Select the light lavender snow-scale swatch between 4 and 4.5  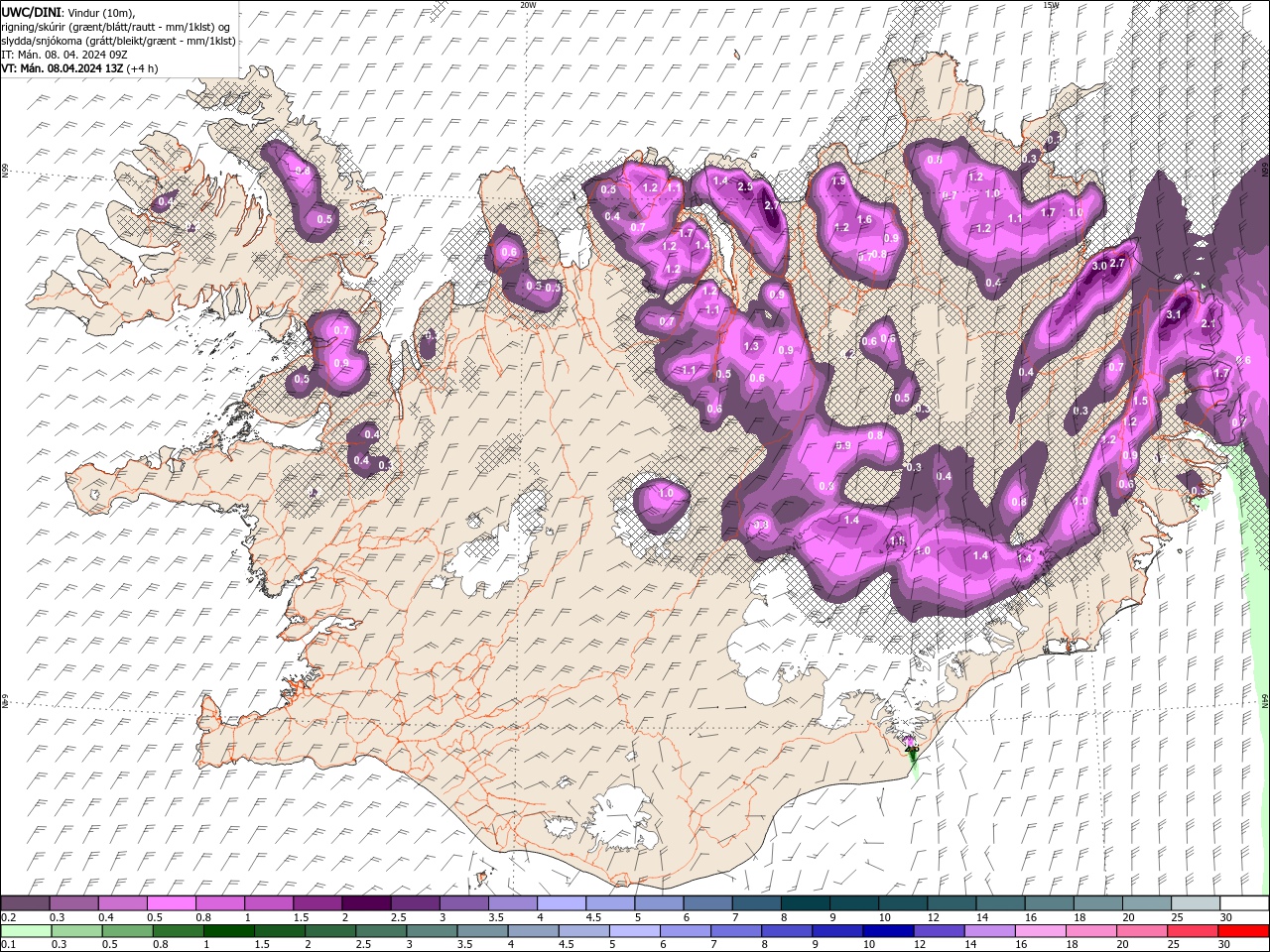561,903
